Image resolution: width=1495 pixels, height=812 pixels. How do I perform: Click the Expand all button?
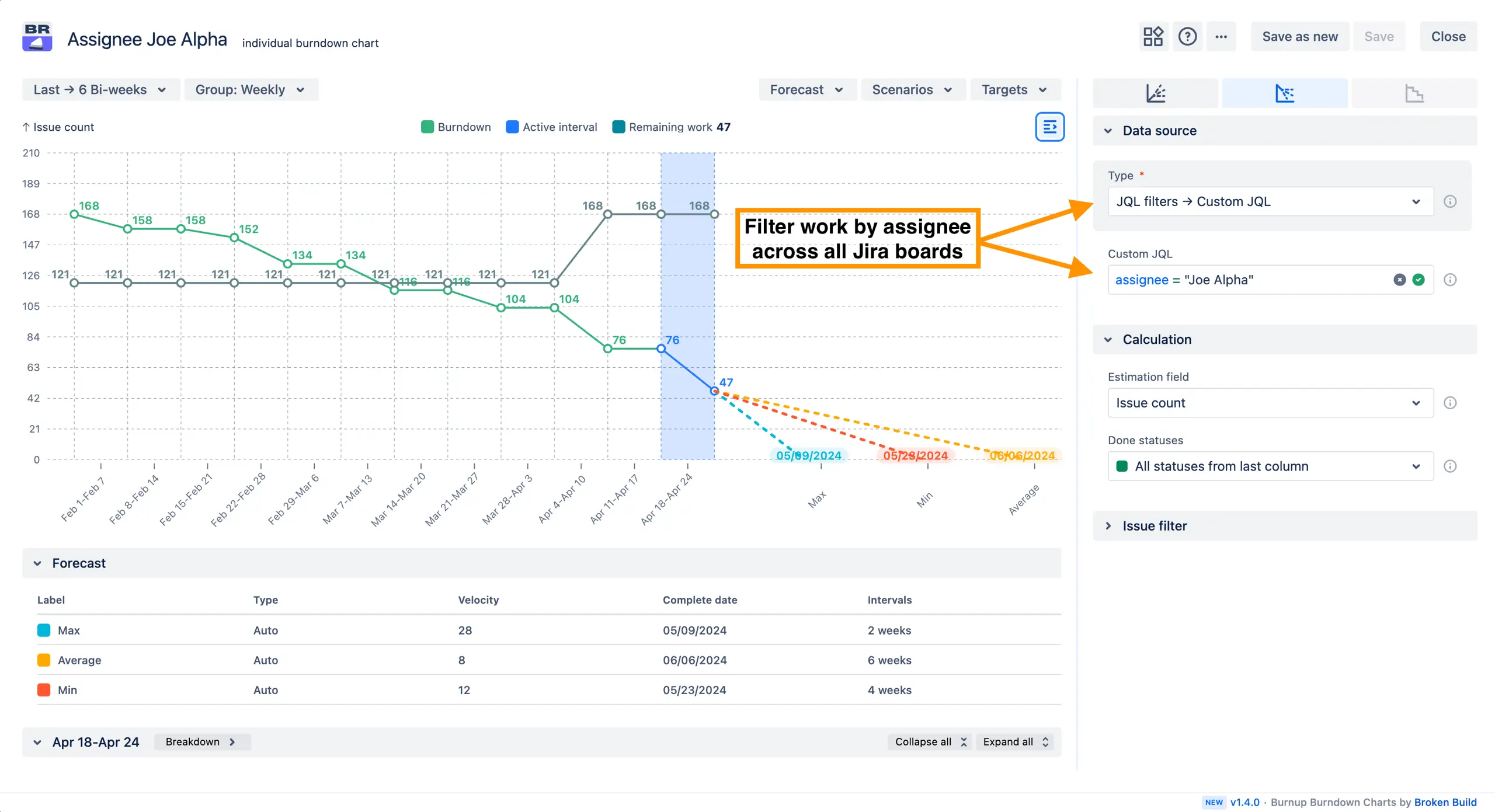click(x=1016, y=741)
